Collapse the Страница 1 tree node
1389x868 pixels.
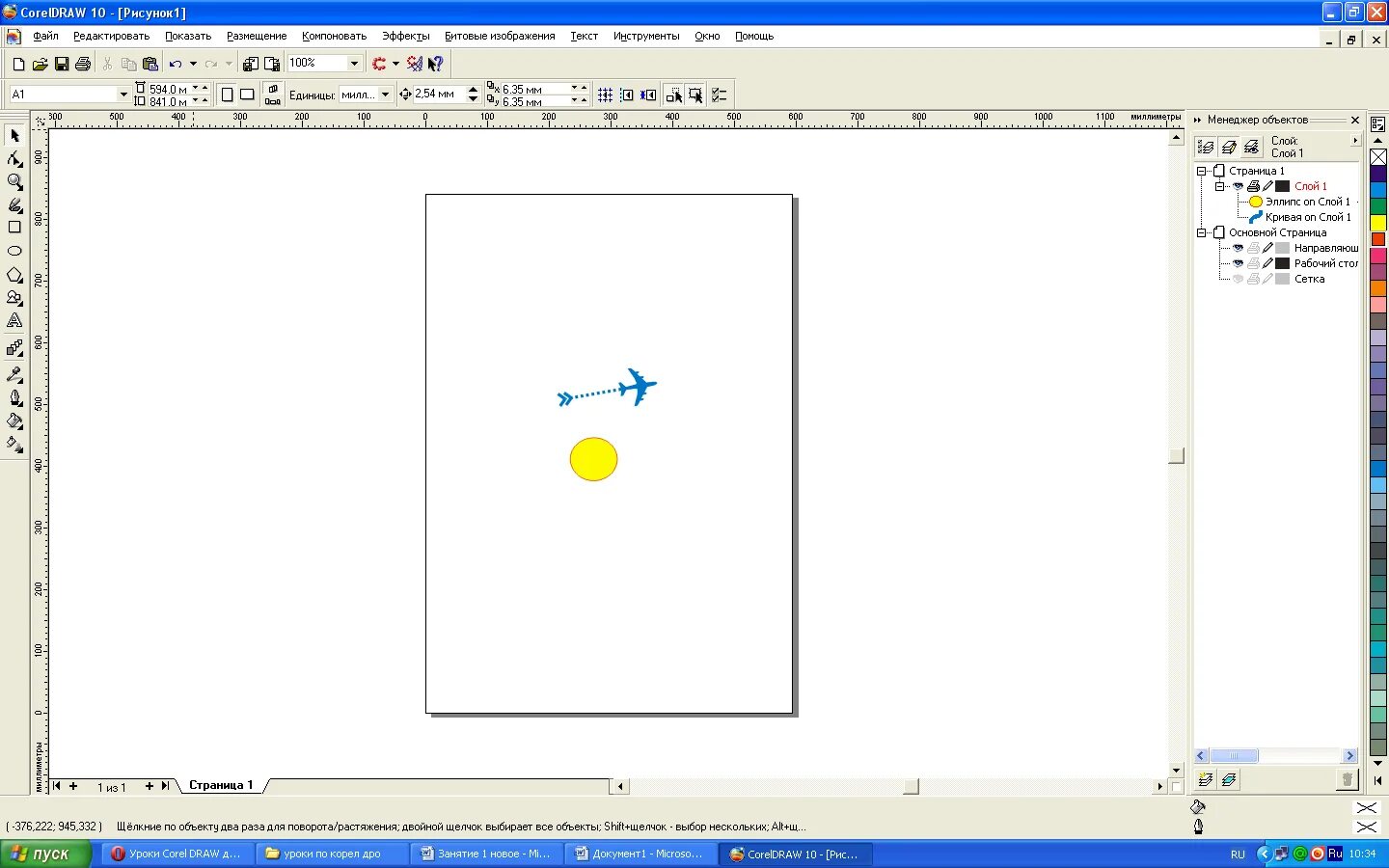(x=1202, y=171)
